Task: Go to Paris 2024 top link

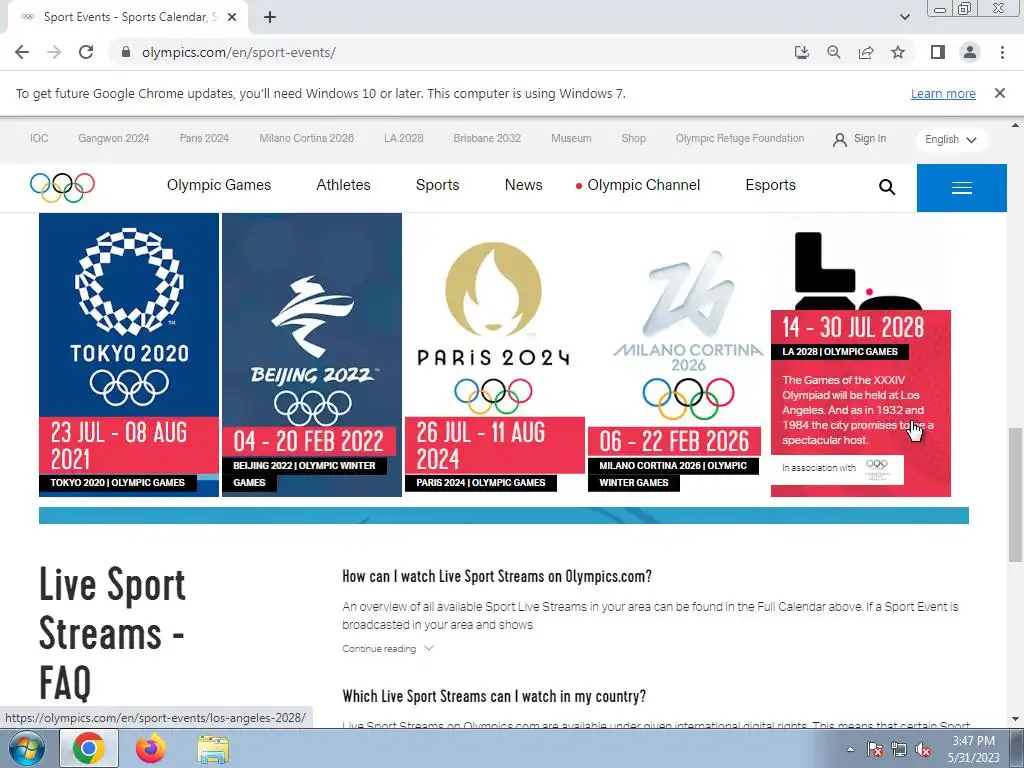Action: pos(204,138)
